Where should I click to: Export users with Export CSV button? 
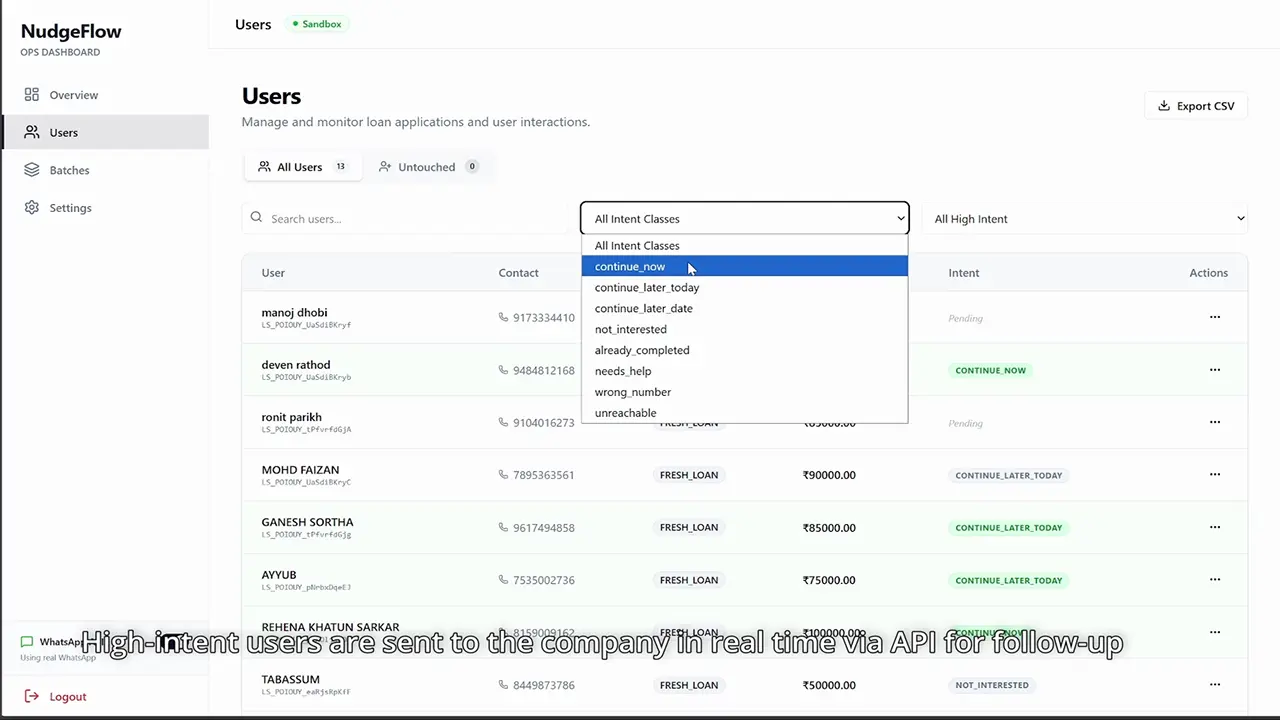point(1195,106)
